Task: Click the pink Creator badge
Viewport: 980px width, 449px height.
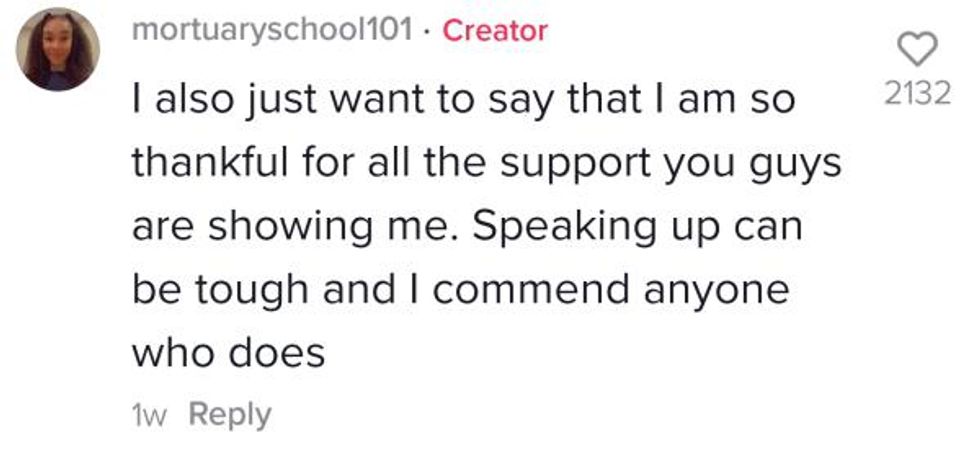Action: pos(495,30)
